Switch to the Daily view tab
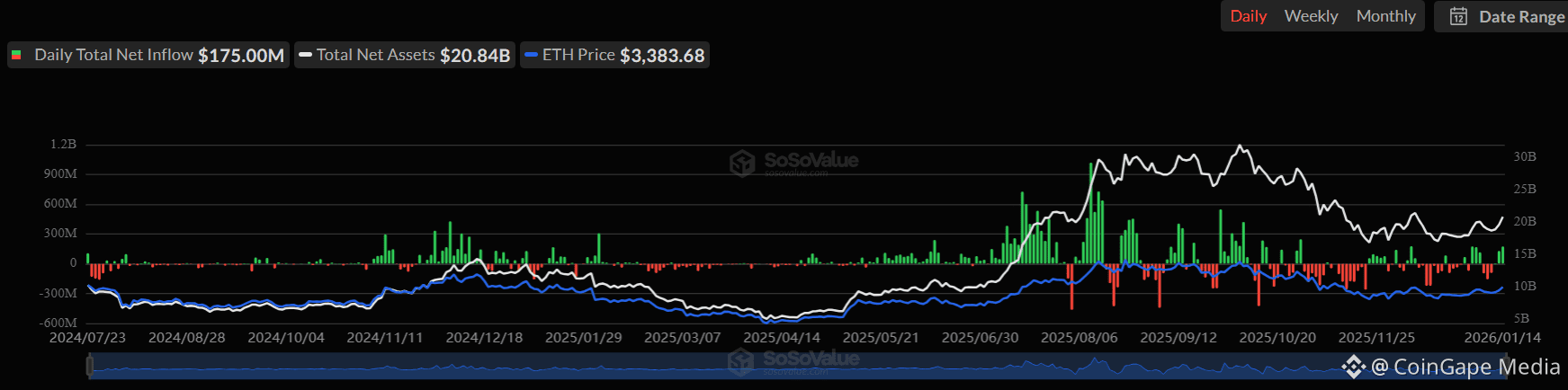 click(x=1248, y=16)
